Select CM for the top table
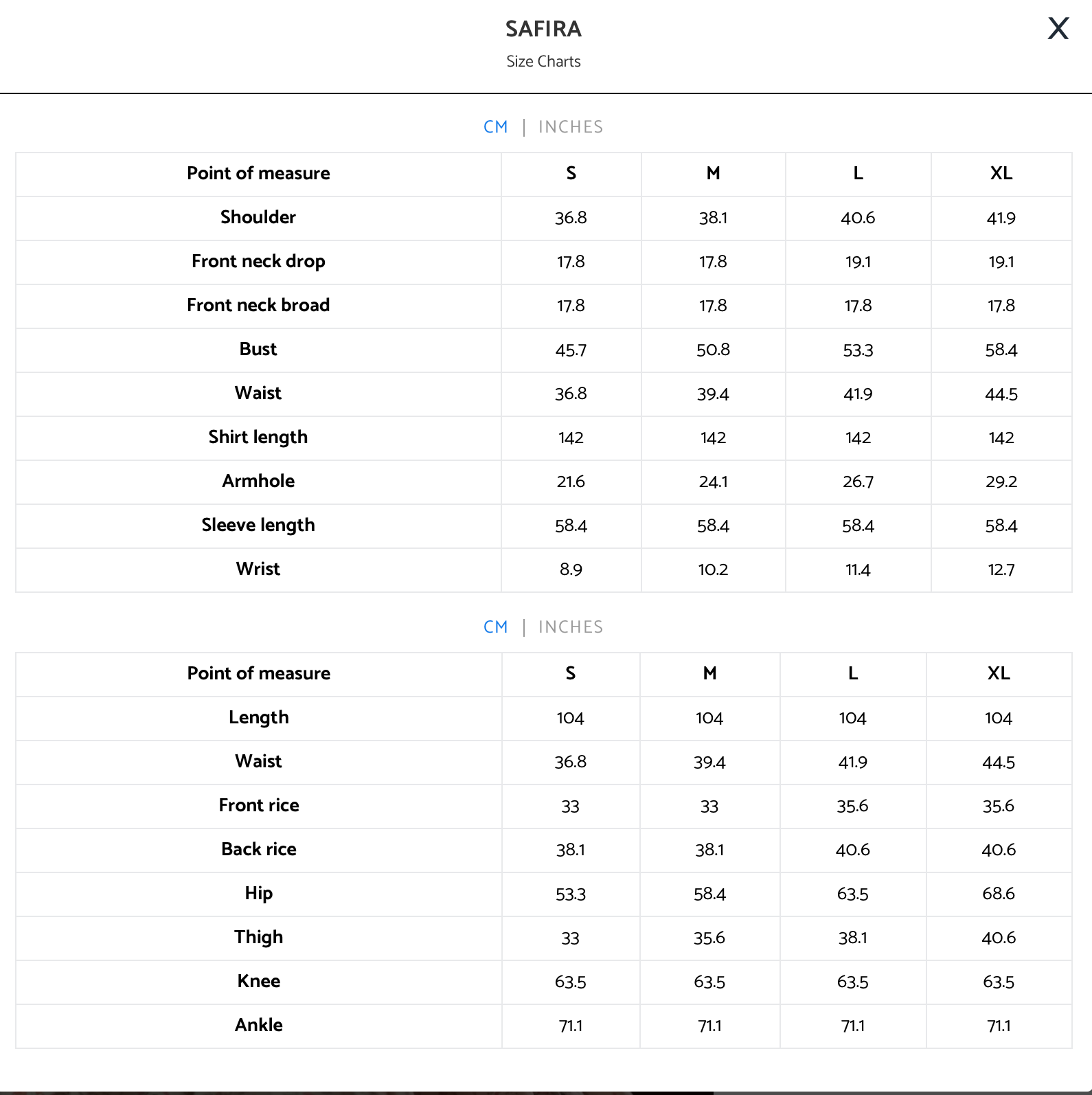Screen dimensions: 1092x1095 pos(496,127)
